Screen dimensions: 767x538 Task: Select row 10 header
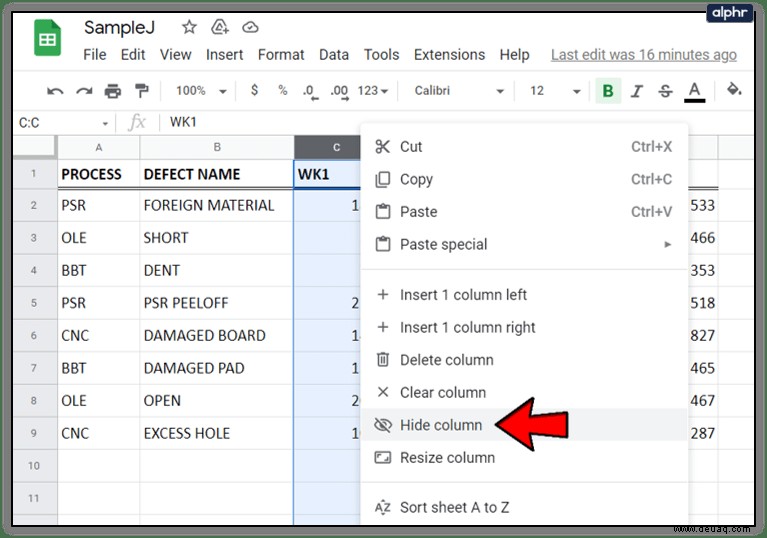pos(34,466)
